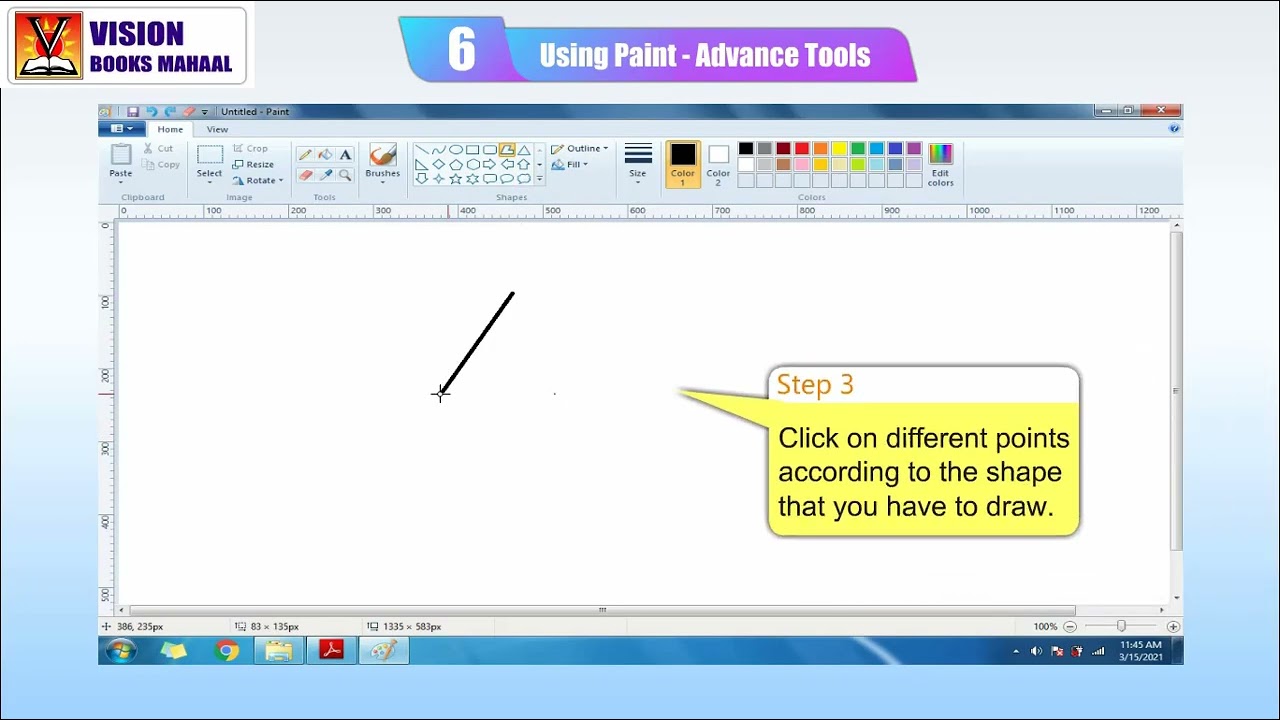
Task: Select the Magnifier tool
Action: (x=345, y=175)
